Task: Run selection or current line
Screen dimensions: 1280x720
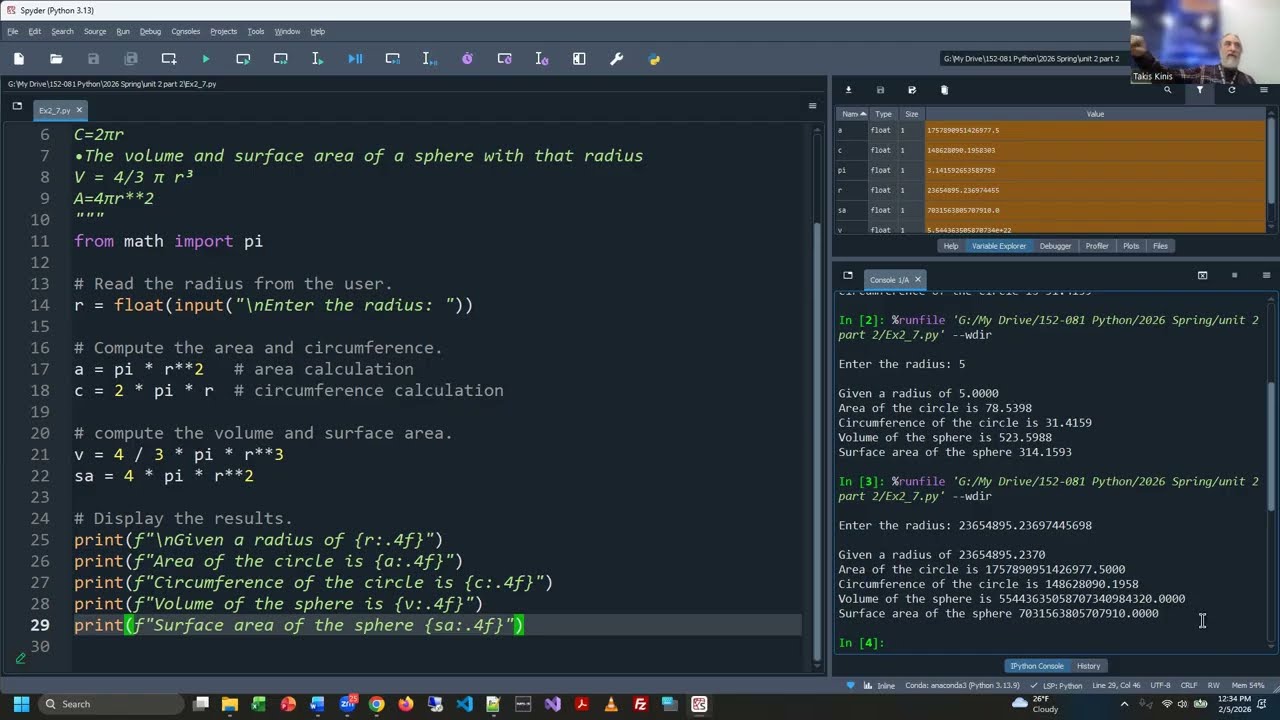Action: (x=318, y=59)
